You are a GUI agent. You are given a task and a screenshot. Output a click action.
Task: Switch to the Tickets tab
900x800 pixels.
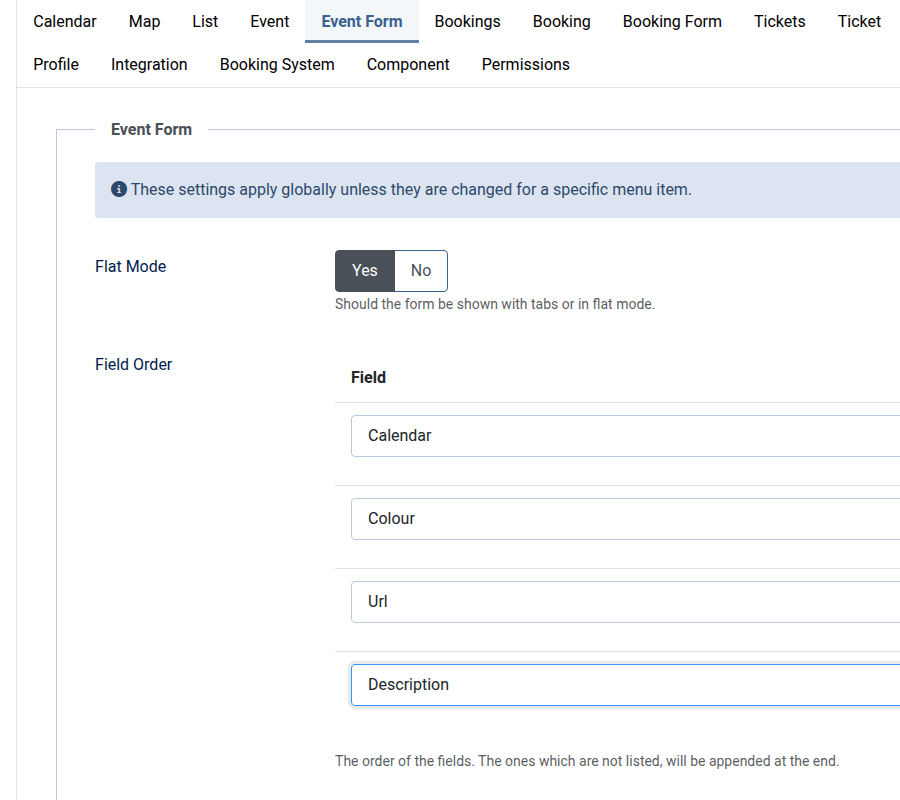pos(780,21)
